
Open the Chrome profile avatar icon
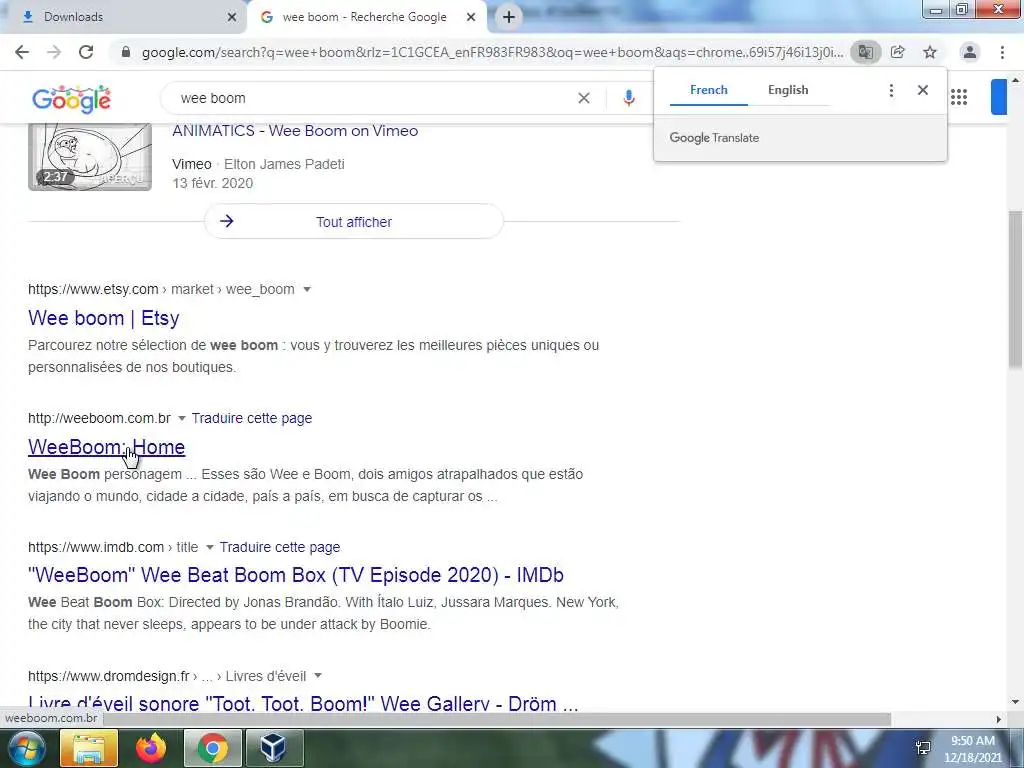point(970,52)
